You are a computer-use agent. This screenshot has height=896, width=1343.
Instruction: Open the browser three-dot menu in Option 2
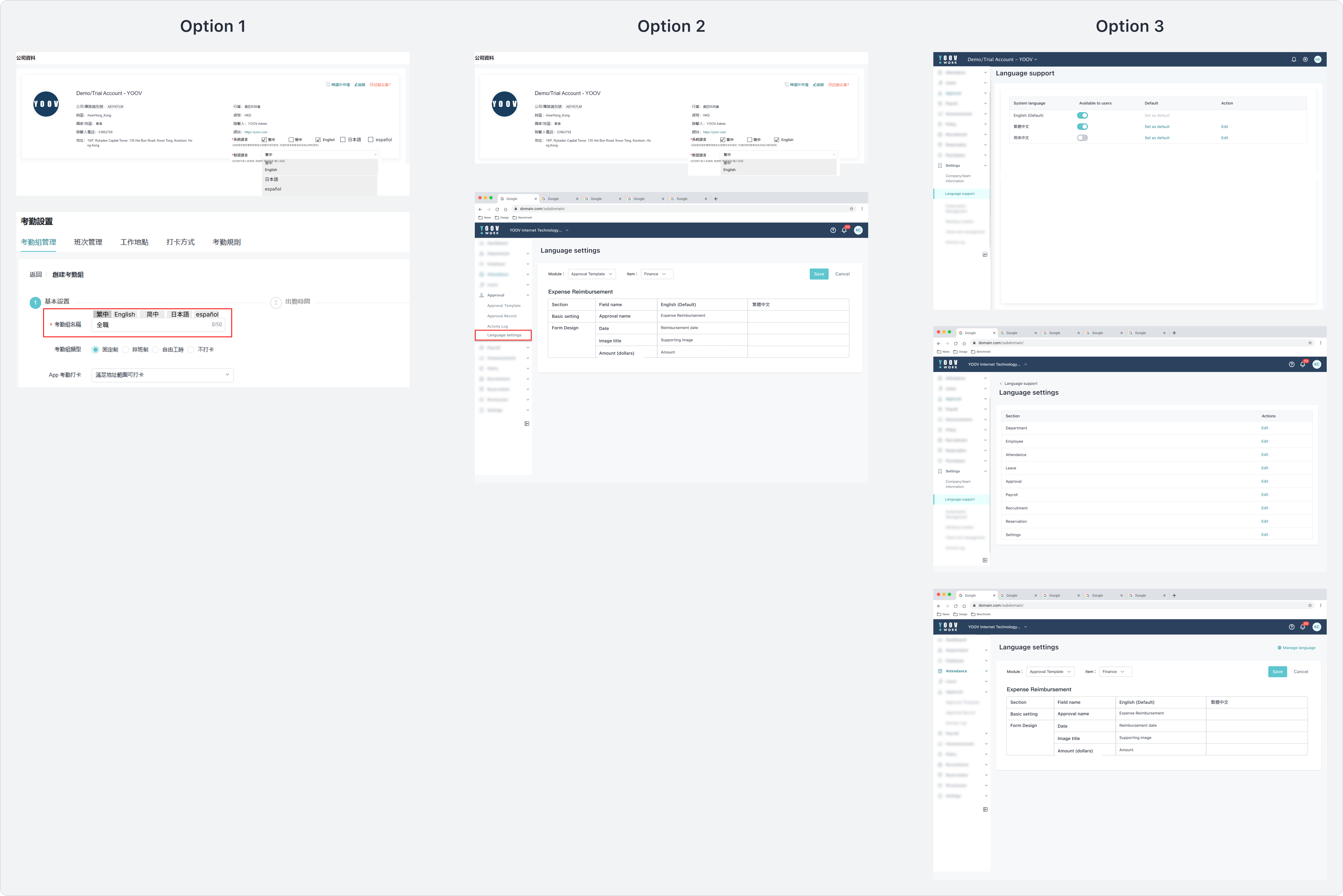[862, 209]
